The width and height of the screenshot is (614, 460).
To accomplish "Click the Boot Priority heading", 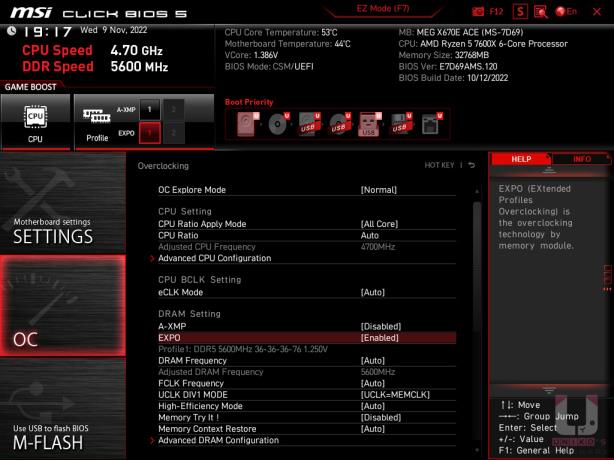I will [x=249, y=102].
